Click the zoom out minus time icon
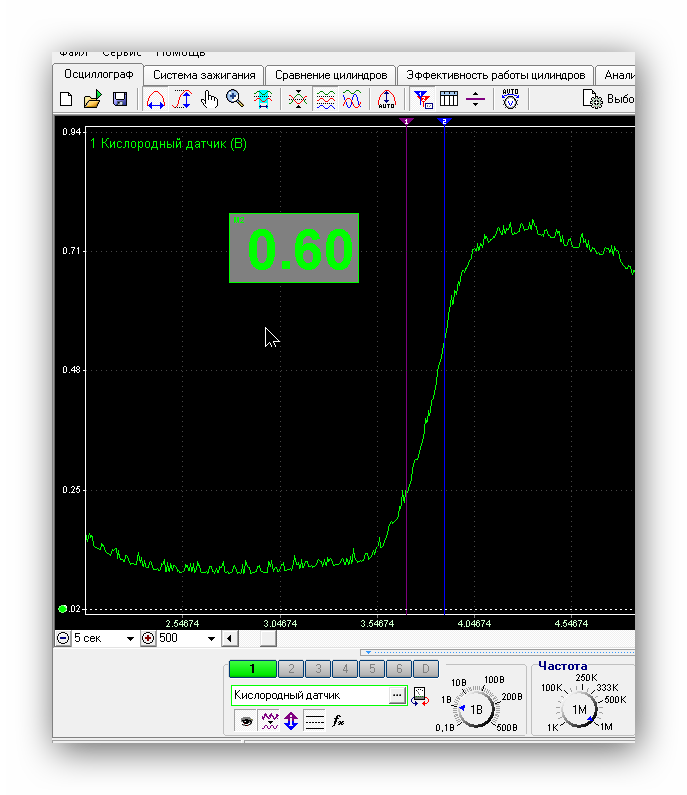Image resolution: width=687 pixels, height=795 pixels. pyautogui.click(x=63, y=638)
